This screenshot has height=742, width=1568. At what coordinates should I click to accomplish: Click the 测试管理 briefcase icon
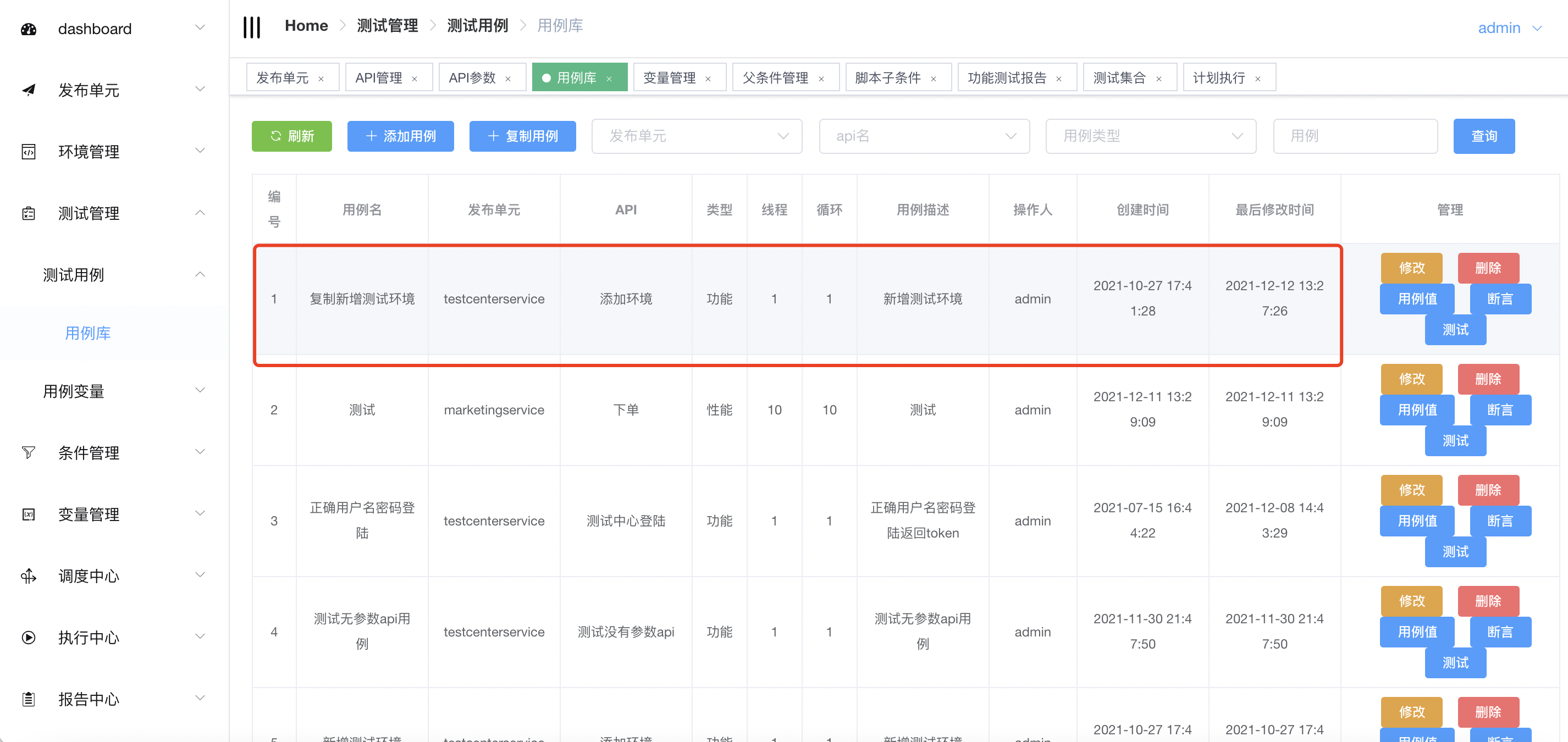tap(29, 213)
